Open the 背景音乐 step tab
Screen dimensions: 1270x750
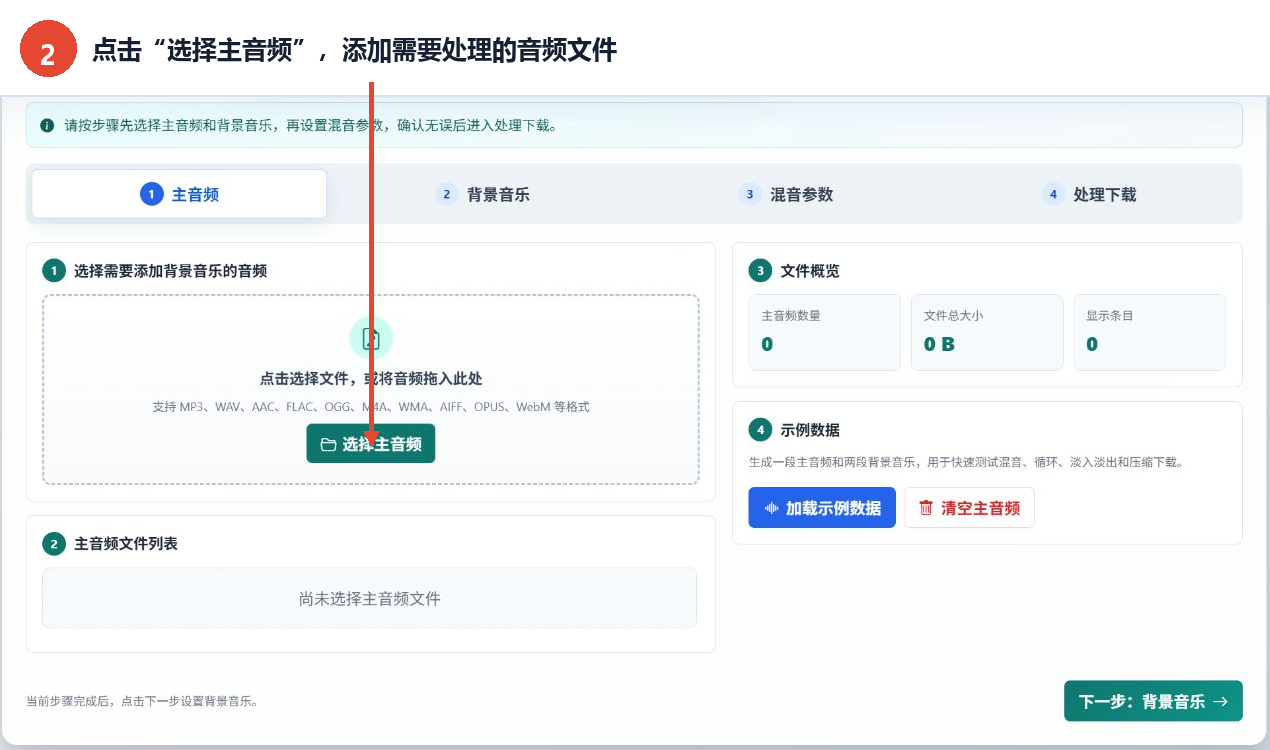click(482, 194)
